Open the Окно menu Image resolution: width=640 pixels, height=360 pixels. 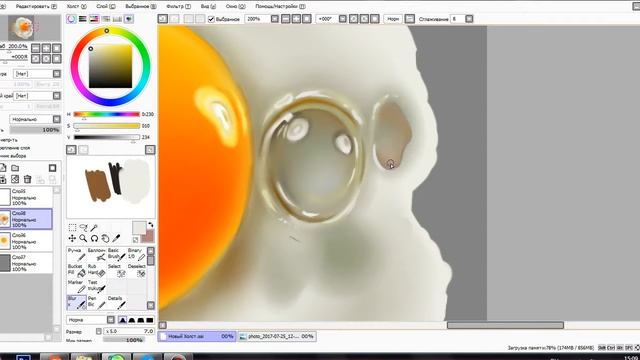pyautogui.click(x=236, y=6)
